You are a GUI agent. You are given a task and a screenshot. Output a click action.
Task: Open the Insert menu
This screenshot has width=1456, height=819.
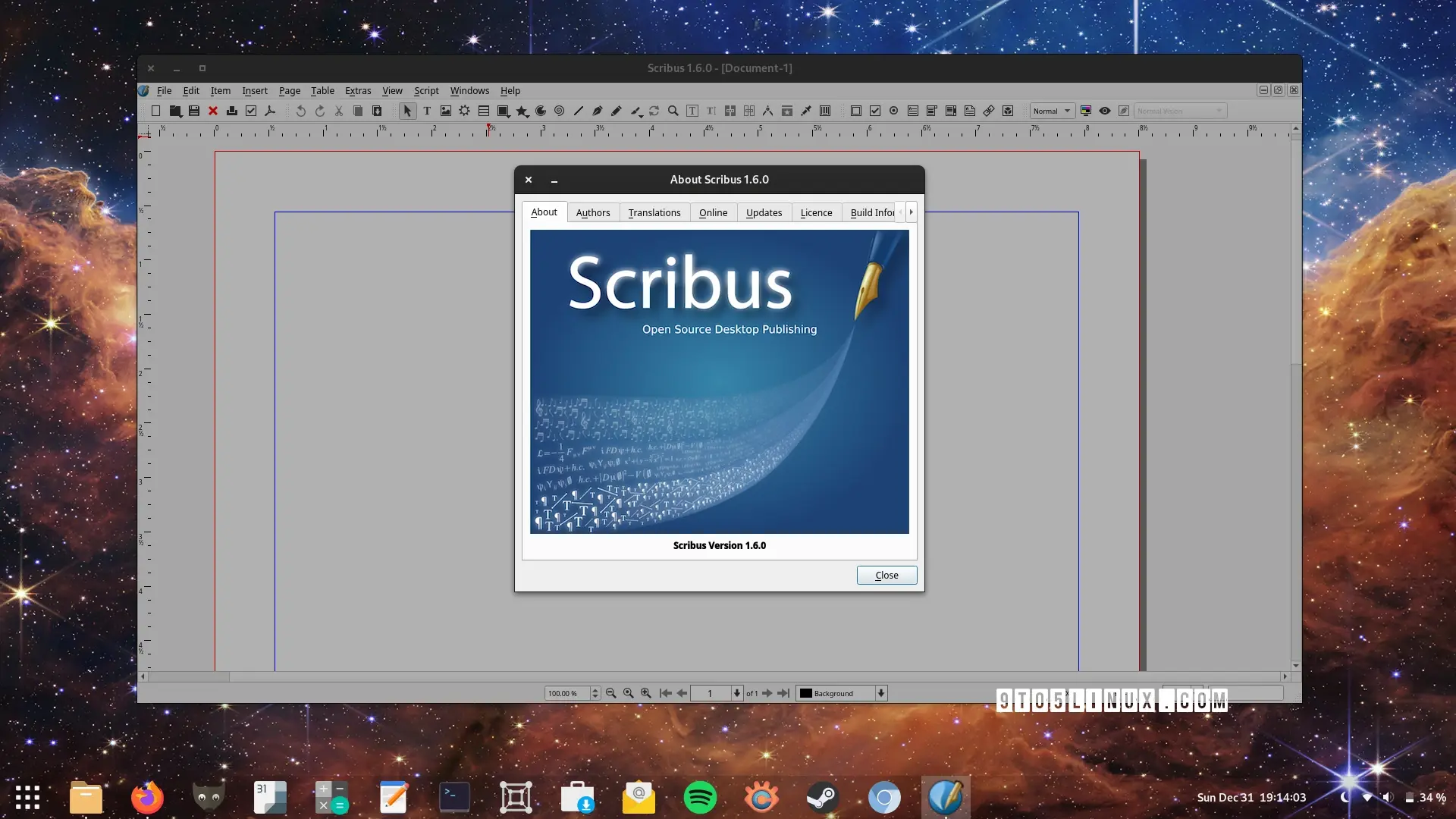coord(255,90)
